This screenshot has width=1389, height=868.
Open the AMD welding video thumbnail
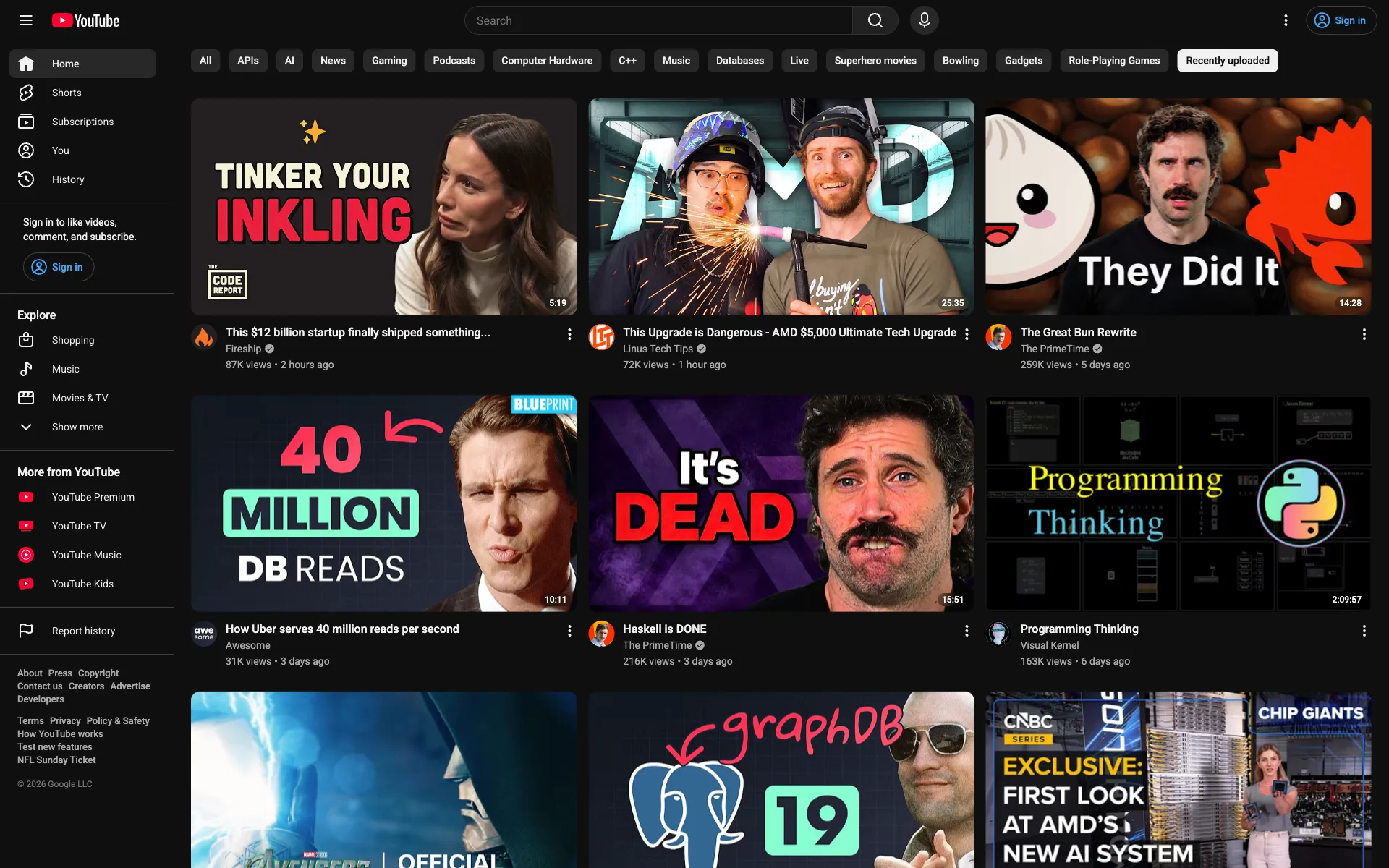click(781, 207)
